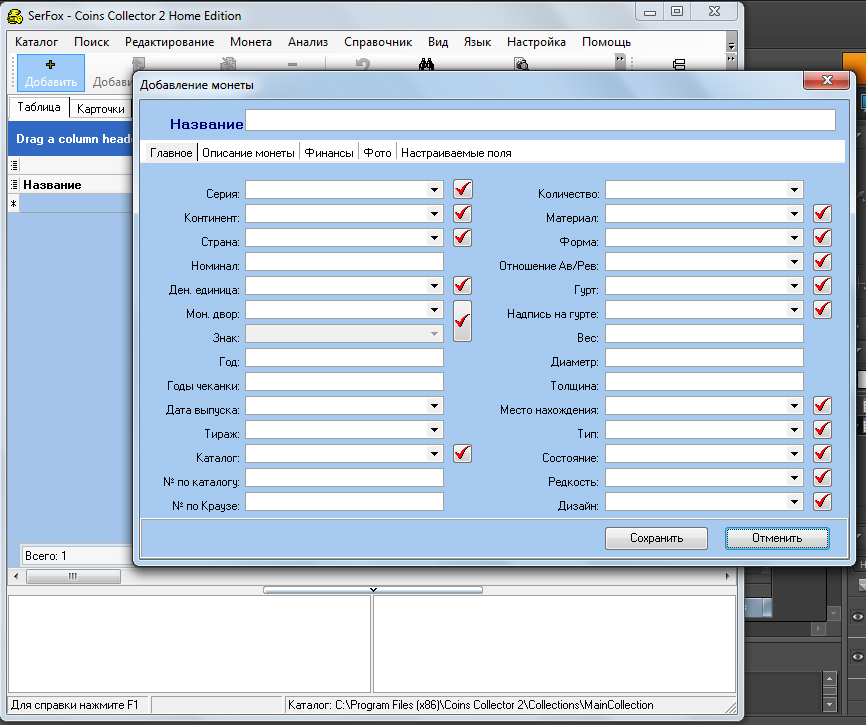Open the Финансы tab
Image resolution: width=866 pixels, height=725 pixels.
329,153
